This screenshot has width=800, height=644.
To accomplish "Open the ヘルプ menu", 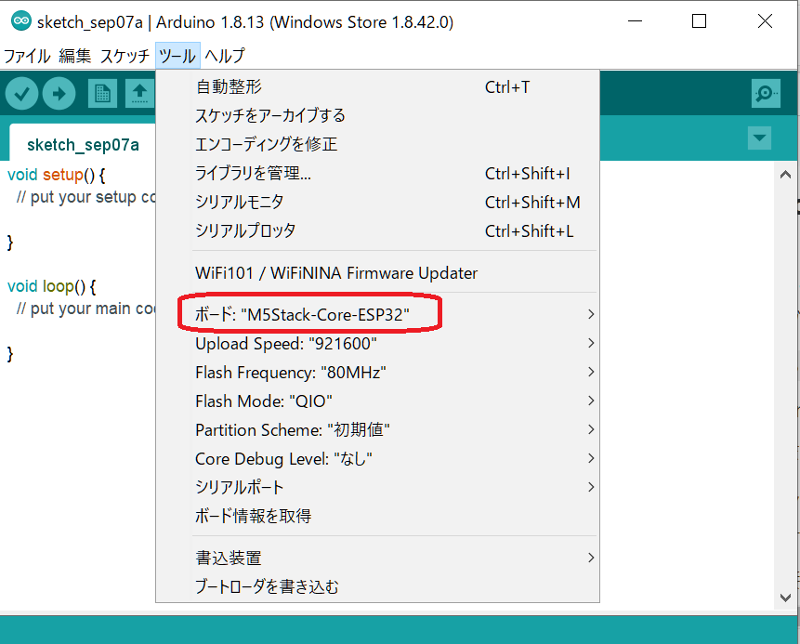I will [224, 56].
